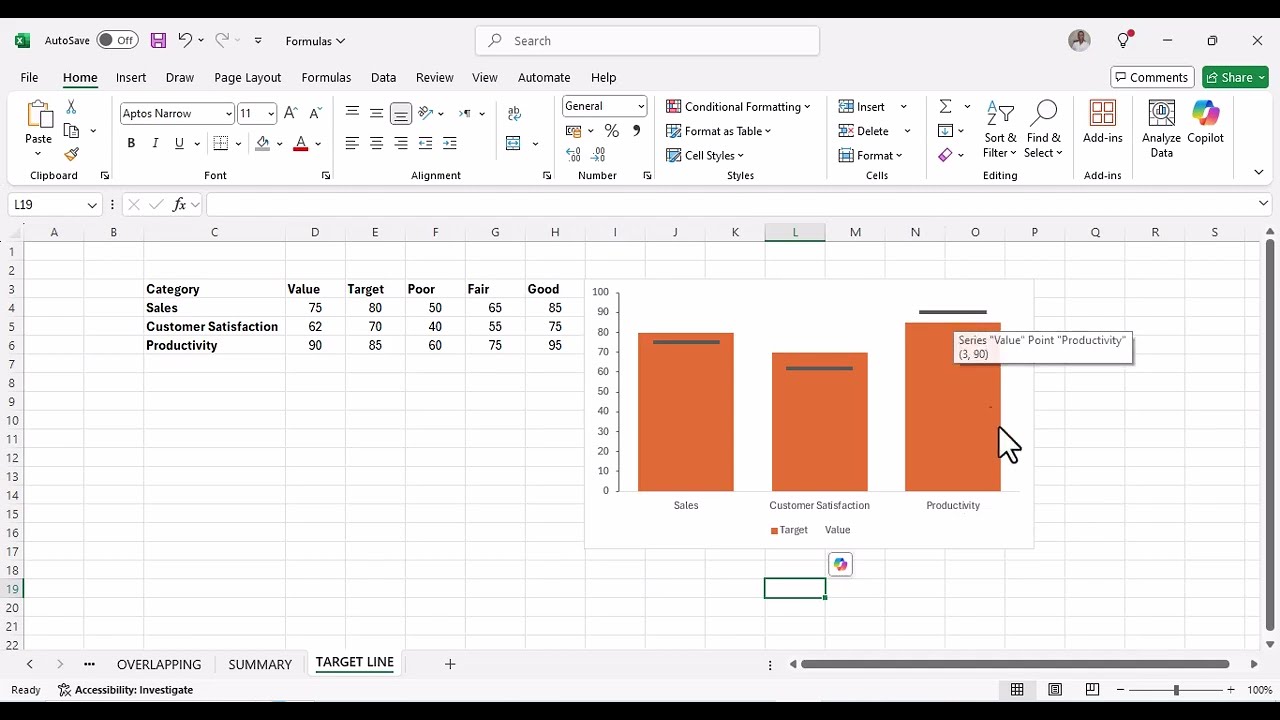Click the Format Painter brush icon
This screenshot has width=1280, height=720.
pyautogui.click(x=71, y=154)
